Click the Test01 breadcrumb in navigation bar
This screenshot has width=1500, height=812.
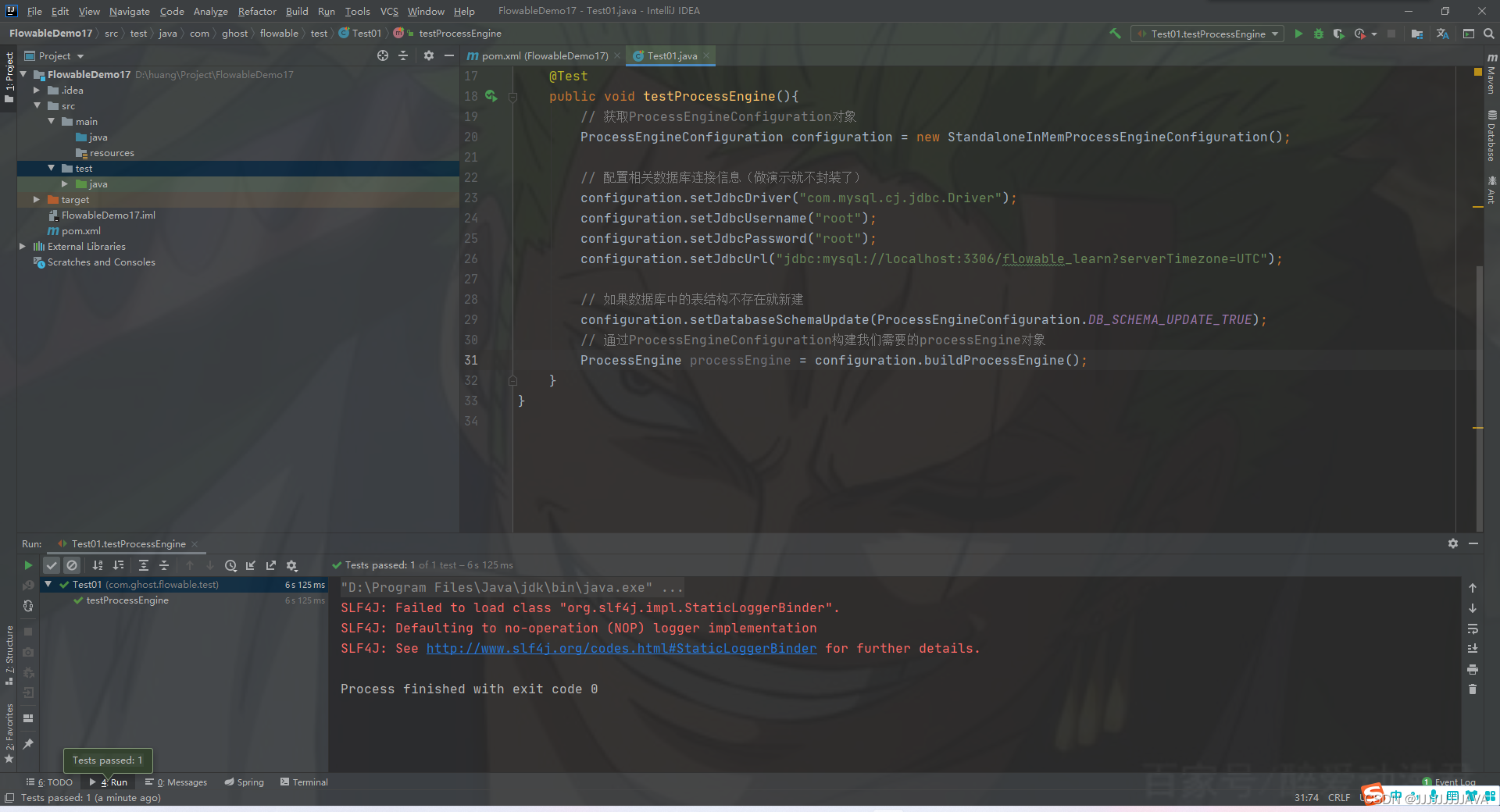pos(360,33)
